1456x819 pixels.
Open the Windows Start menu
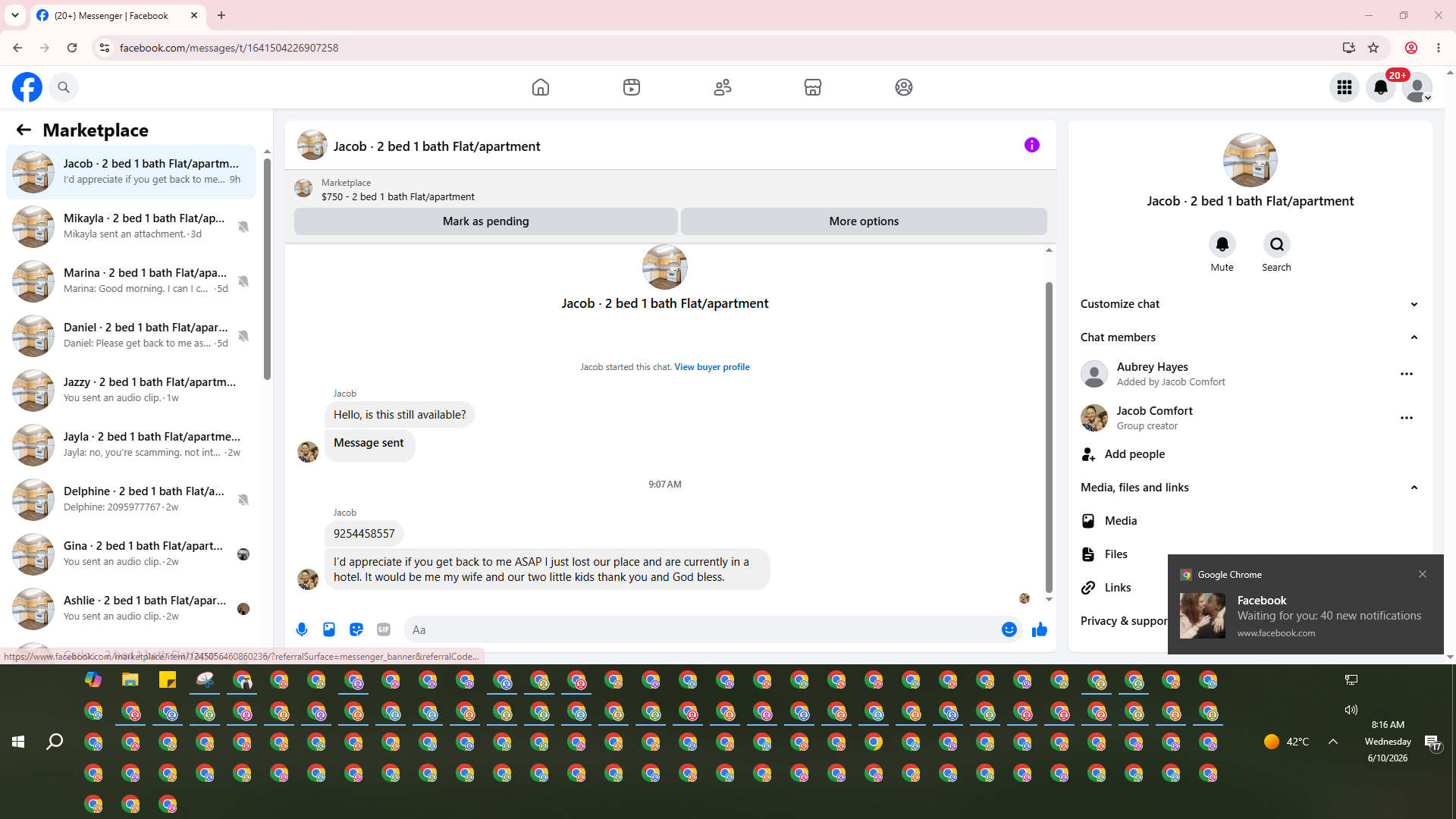pos(18,742)
